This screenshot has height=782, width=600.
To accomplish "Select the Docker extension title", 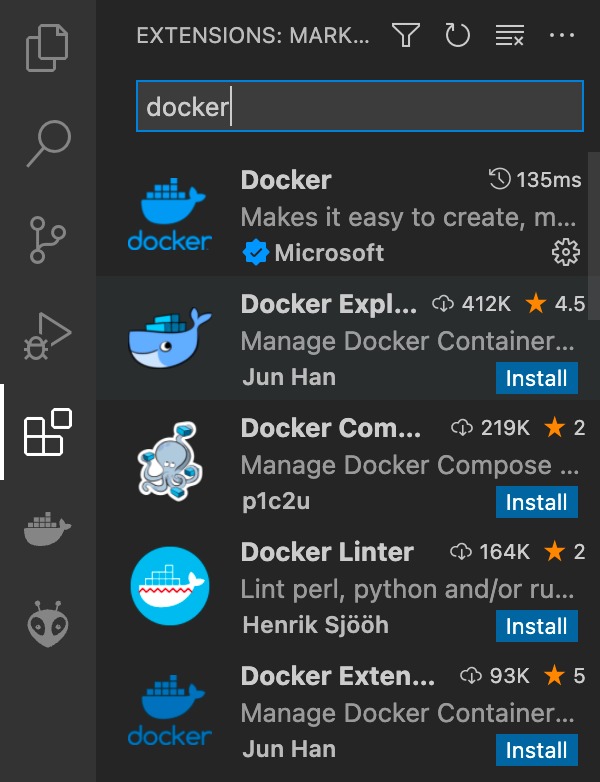I will pyautogui.click(x=286, y=180).
